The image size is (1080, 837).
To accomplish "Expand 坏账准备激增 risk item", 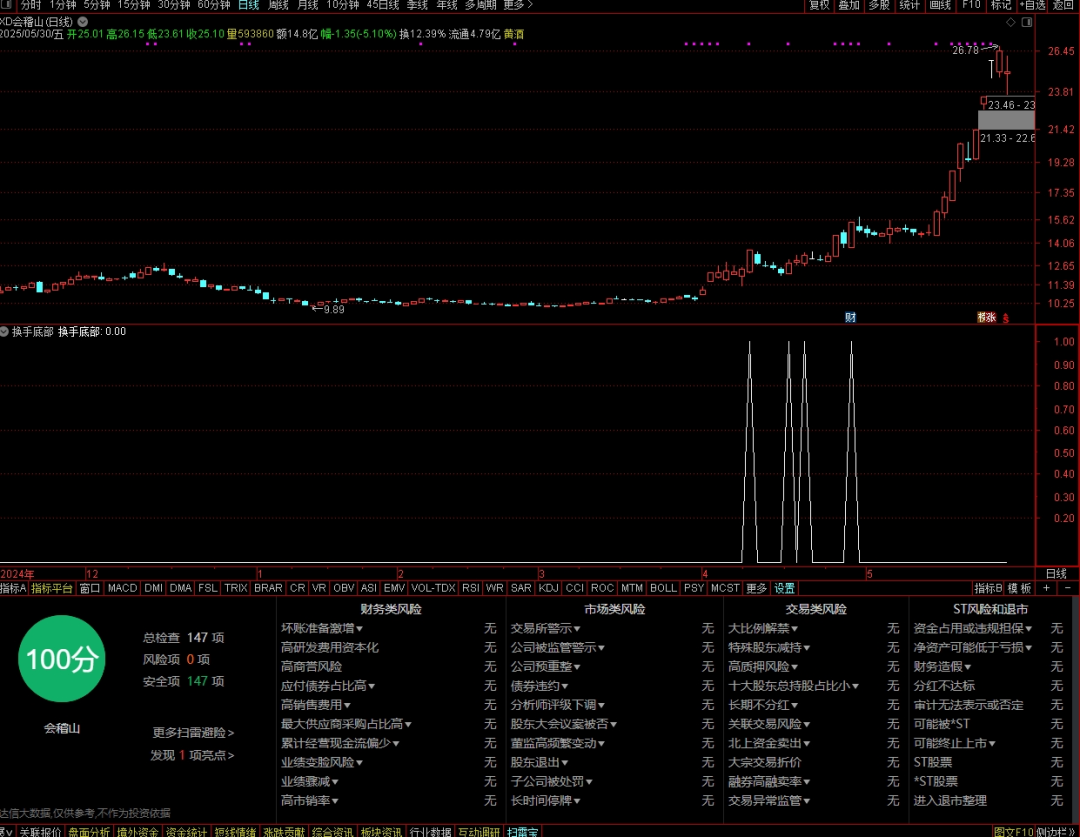I will [322, 628].
